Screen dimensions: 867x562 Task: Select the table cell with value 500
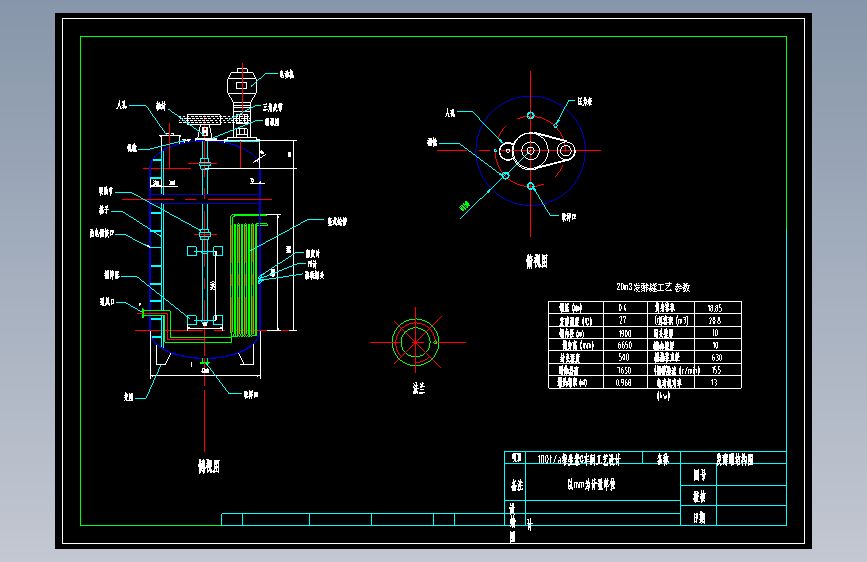tap(625, 357)
